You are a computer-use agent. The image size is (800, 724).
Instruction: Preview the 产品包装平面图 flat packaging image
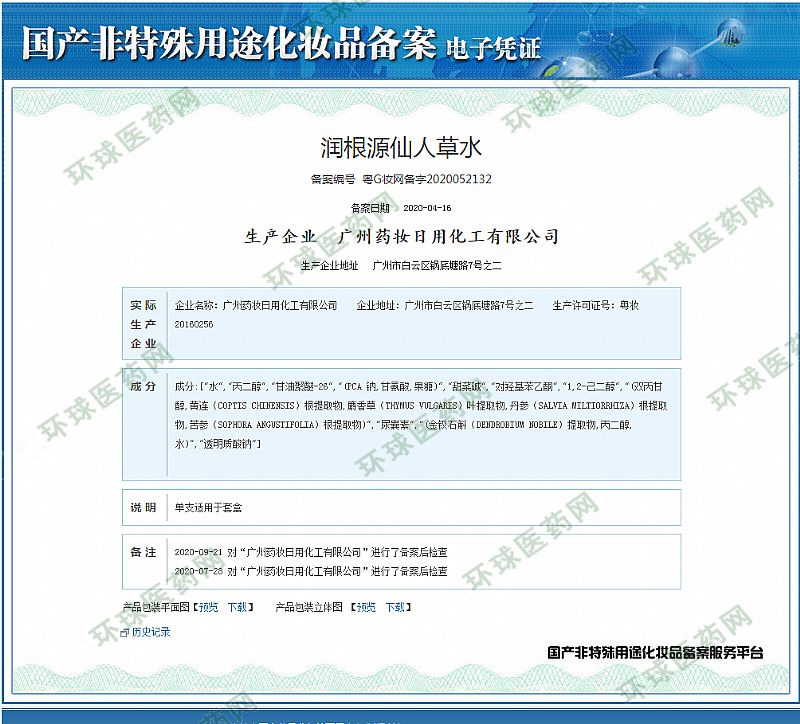pos(208,607)
